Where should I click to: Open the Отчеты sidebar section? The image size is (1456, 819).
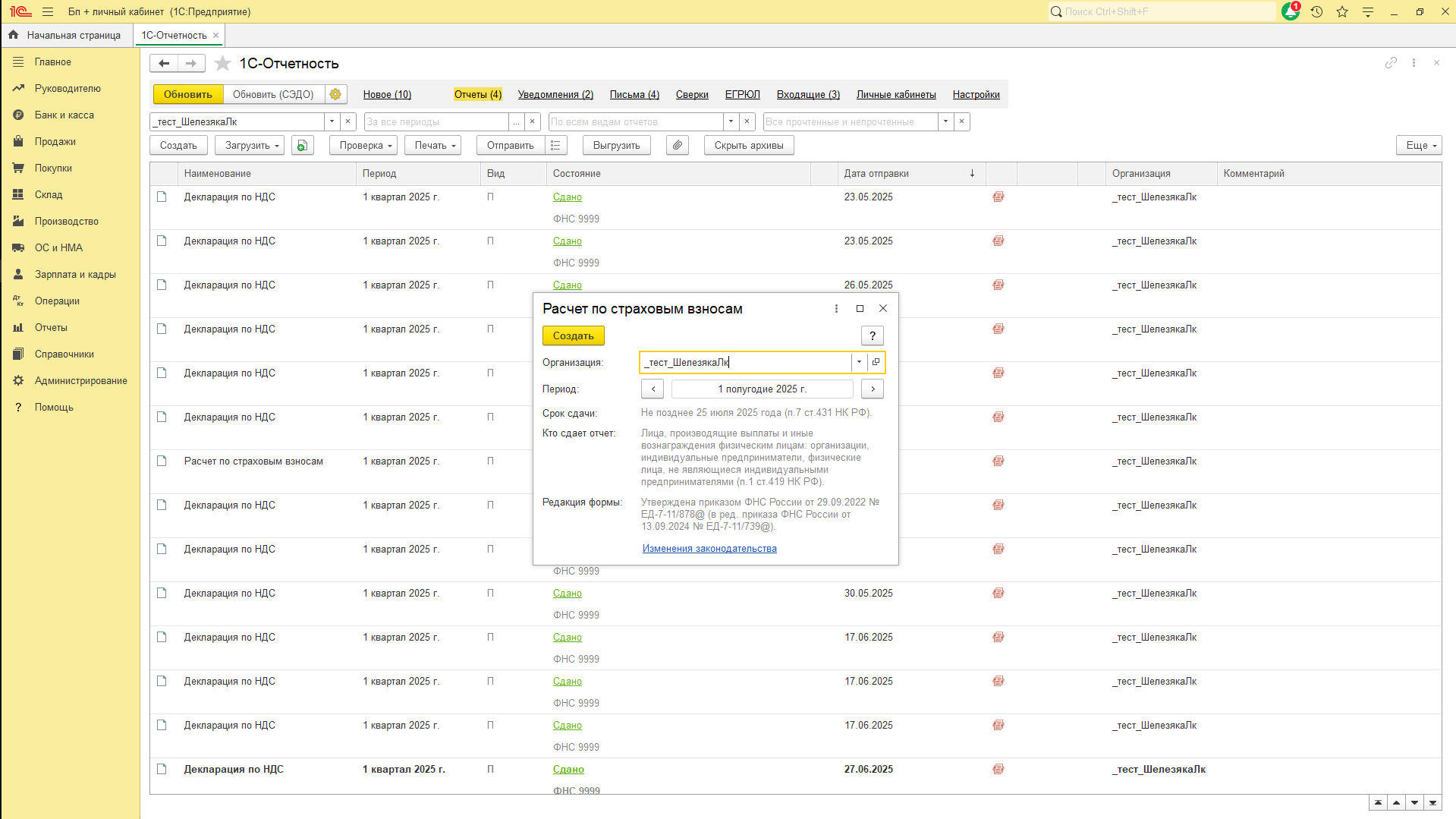point(51,327)
